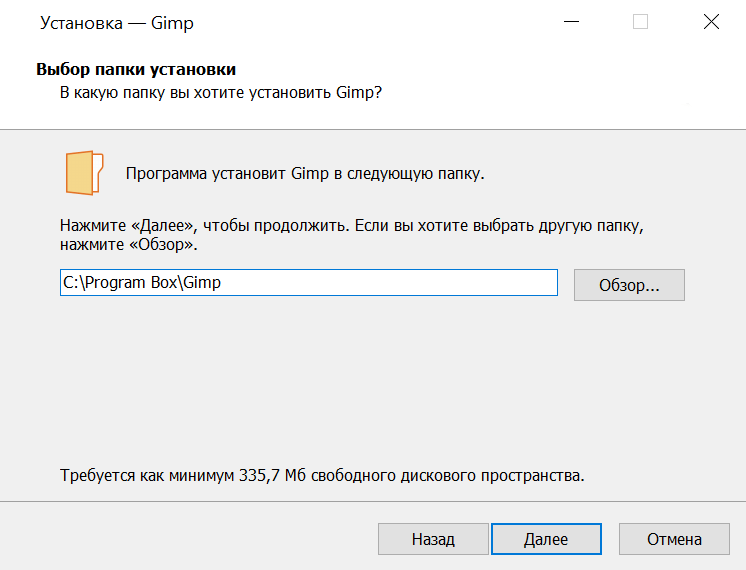This screenshot has height=570, width=746.
Task: Minimize the Установка — Gimp window
Action: (571, 22)
